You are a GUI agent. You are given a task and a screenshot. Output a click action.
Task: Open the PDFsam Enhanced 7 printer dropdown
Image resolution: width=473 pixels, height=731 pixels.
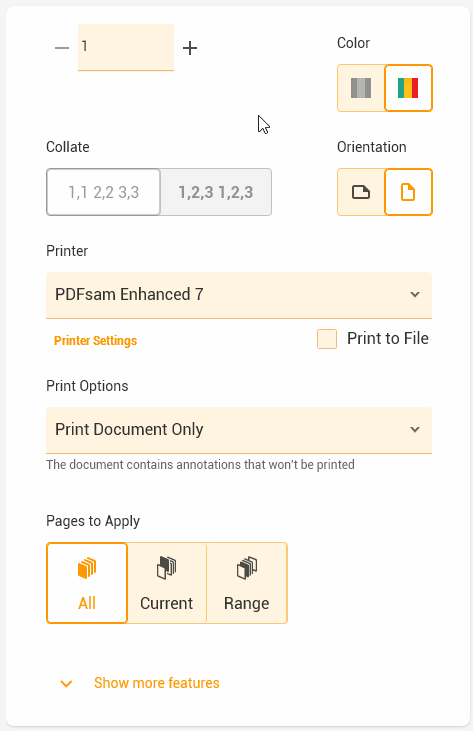pyautogui.click(x=239, y=295)
